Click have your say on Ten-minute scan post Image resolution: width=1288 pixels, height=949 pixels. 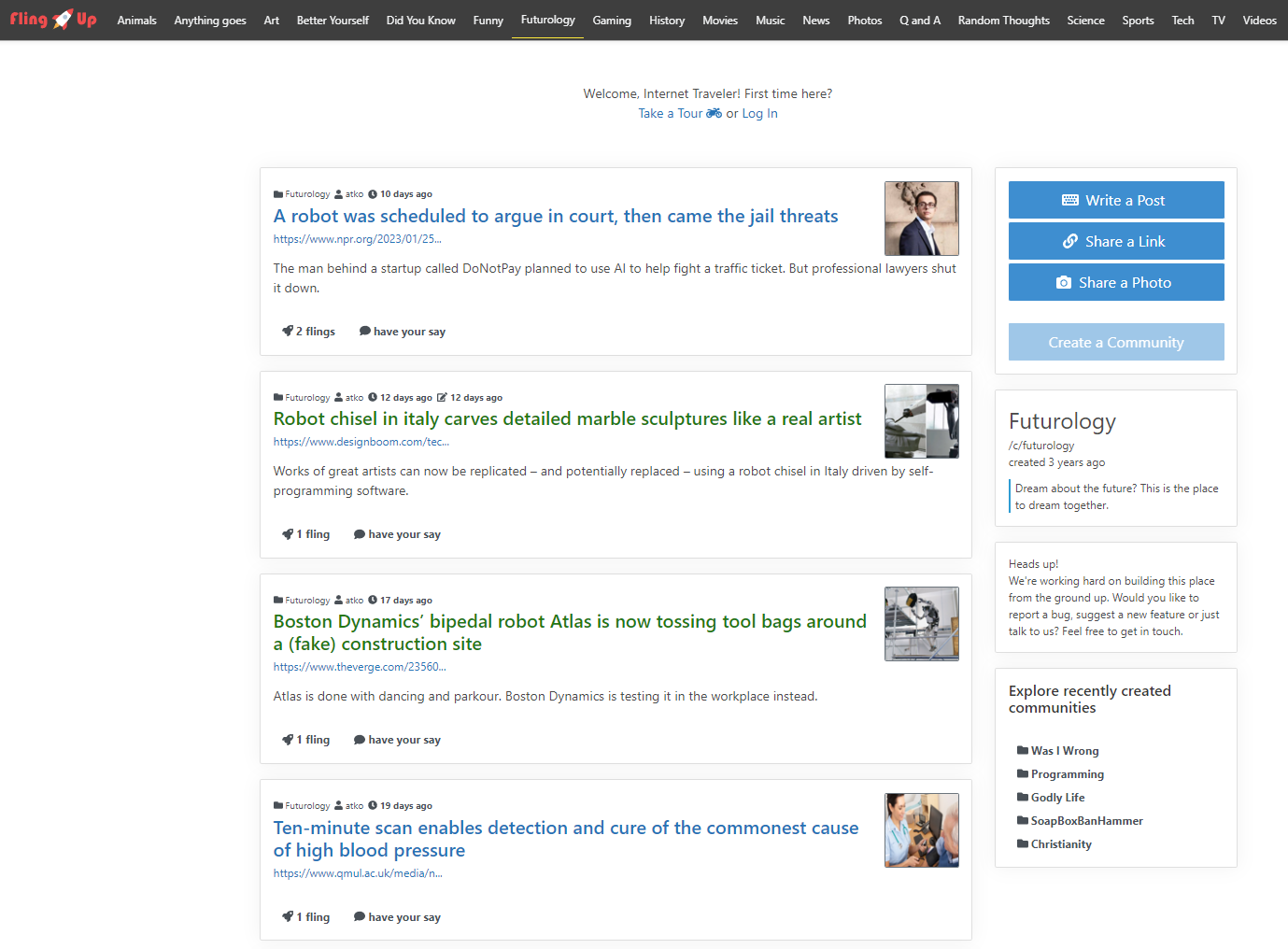[397, 917]
